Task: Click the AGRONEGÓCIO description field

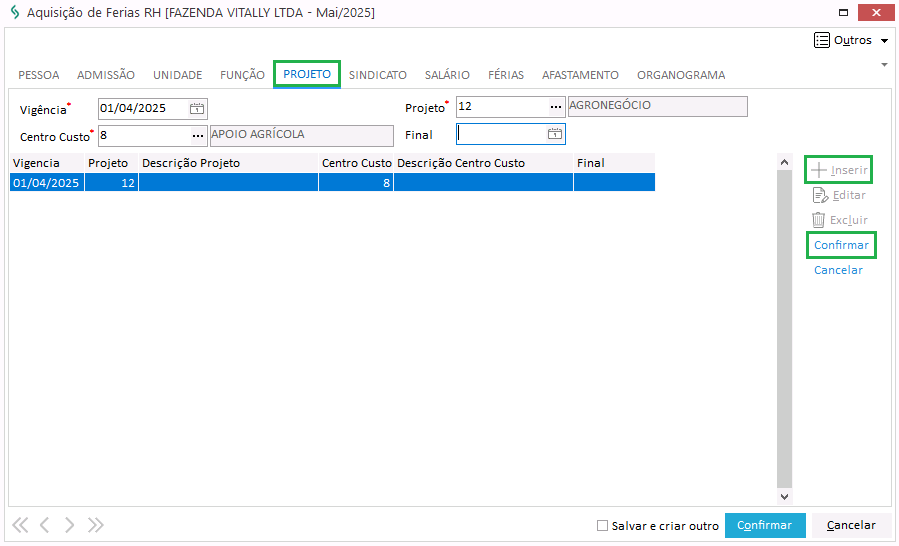Action: pos(658,106)
